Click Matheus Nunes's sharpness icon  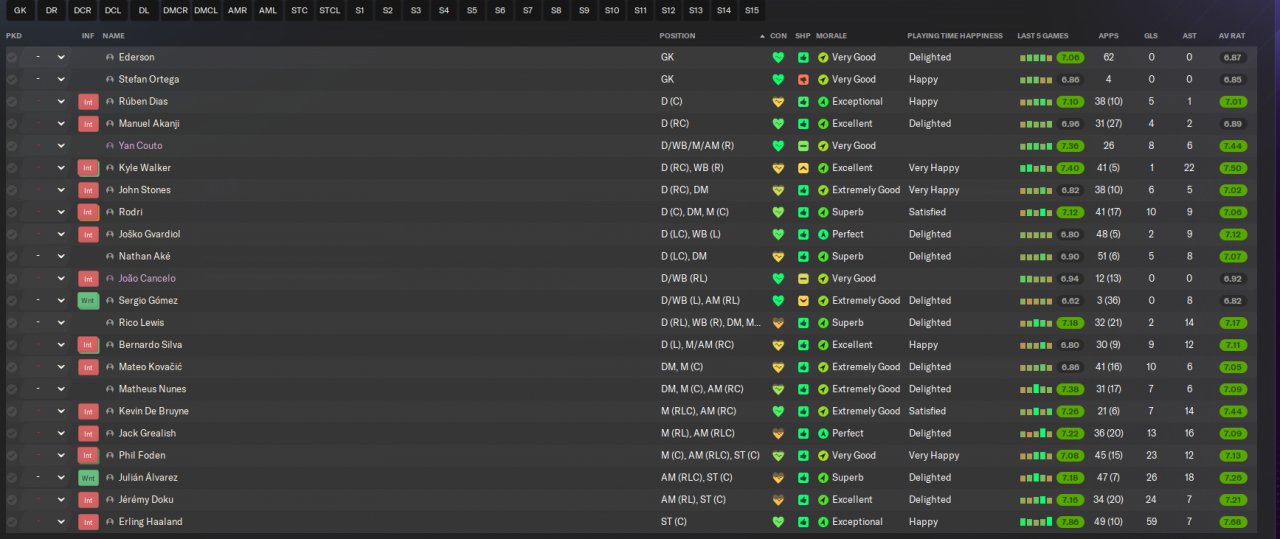click(803, 389)
